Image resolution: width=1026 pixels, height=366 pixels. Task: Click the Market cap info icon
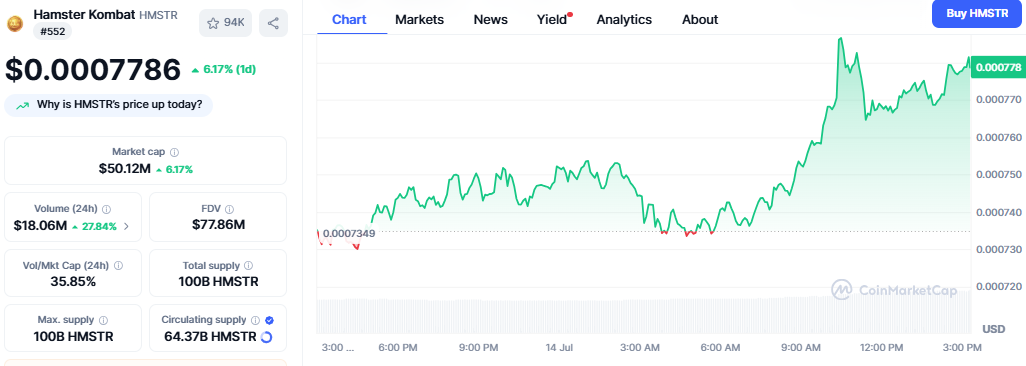174,152
